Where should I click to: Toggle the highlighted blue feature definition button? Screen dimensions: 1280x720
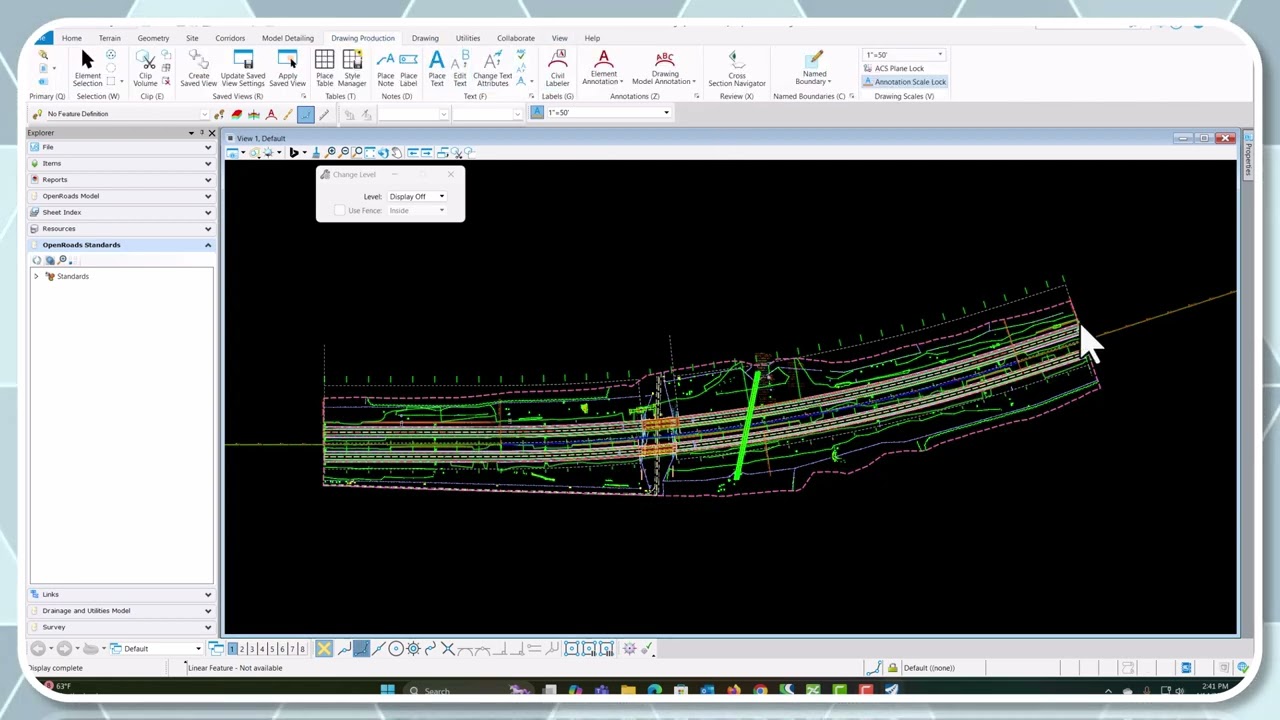(x=306, y=114)
